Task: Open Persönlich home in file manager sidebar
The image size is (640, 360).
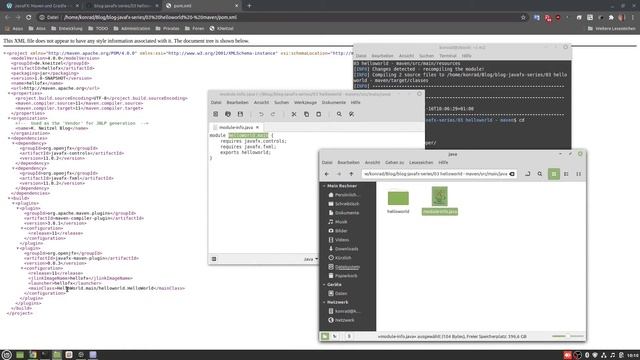Action: tap(347, 195)
